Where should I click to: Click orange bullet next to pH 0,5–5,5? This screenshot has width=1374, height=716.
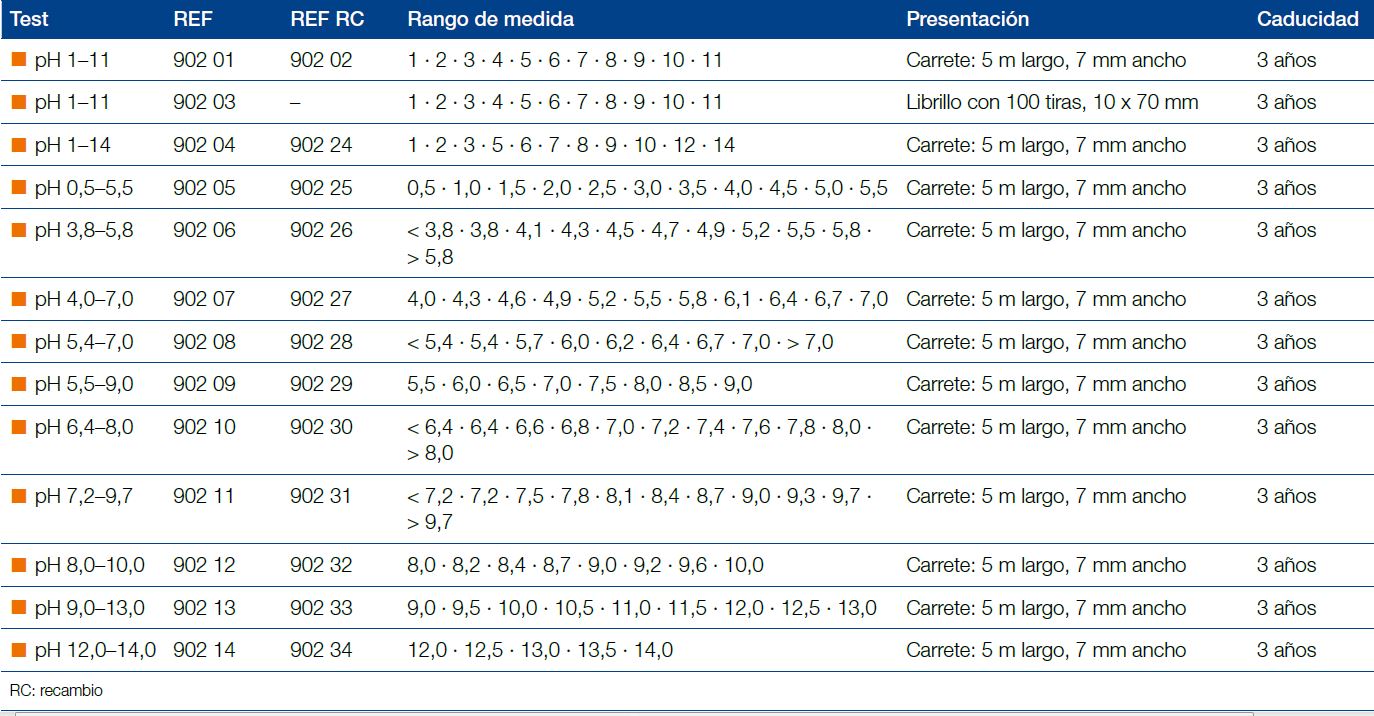pos(18,188)
